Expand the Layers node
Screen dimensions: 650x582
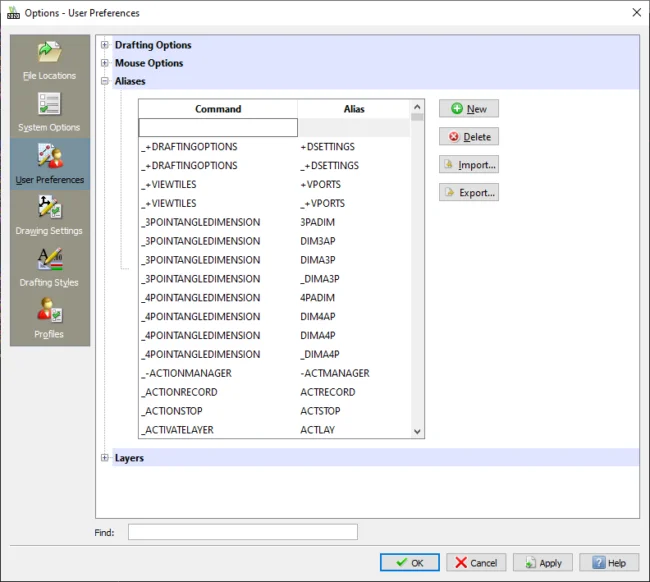point(105,458)
